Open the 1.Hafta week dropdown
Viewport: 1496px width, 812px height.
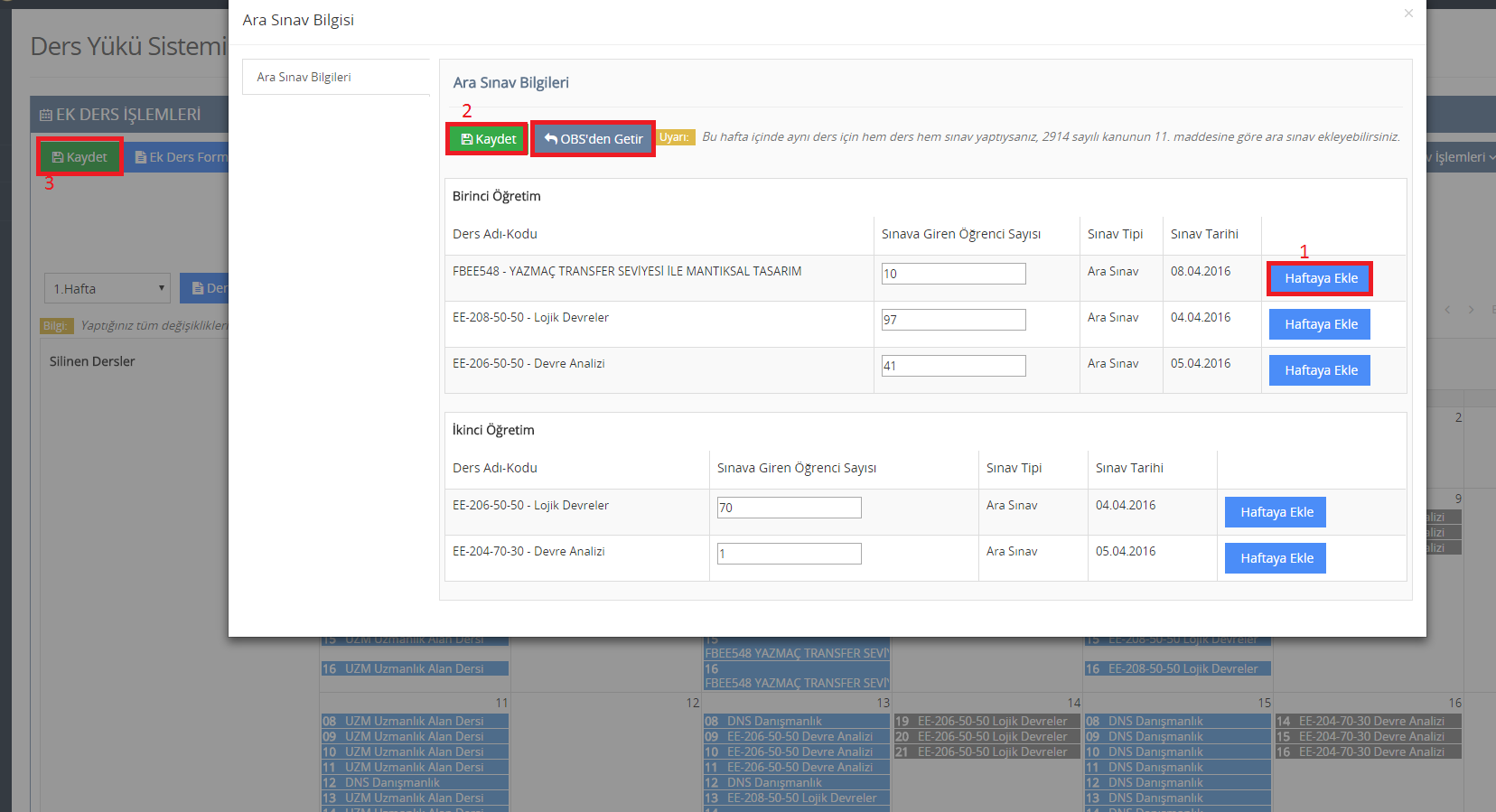(x=108, y=288)
